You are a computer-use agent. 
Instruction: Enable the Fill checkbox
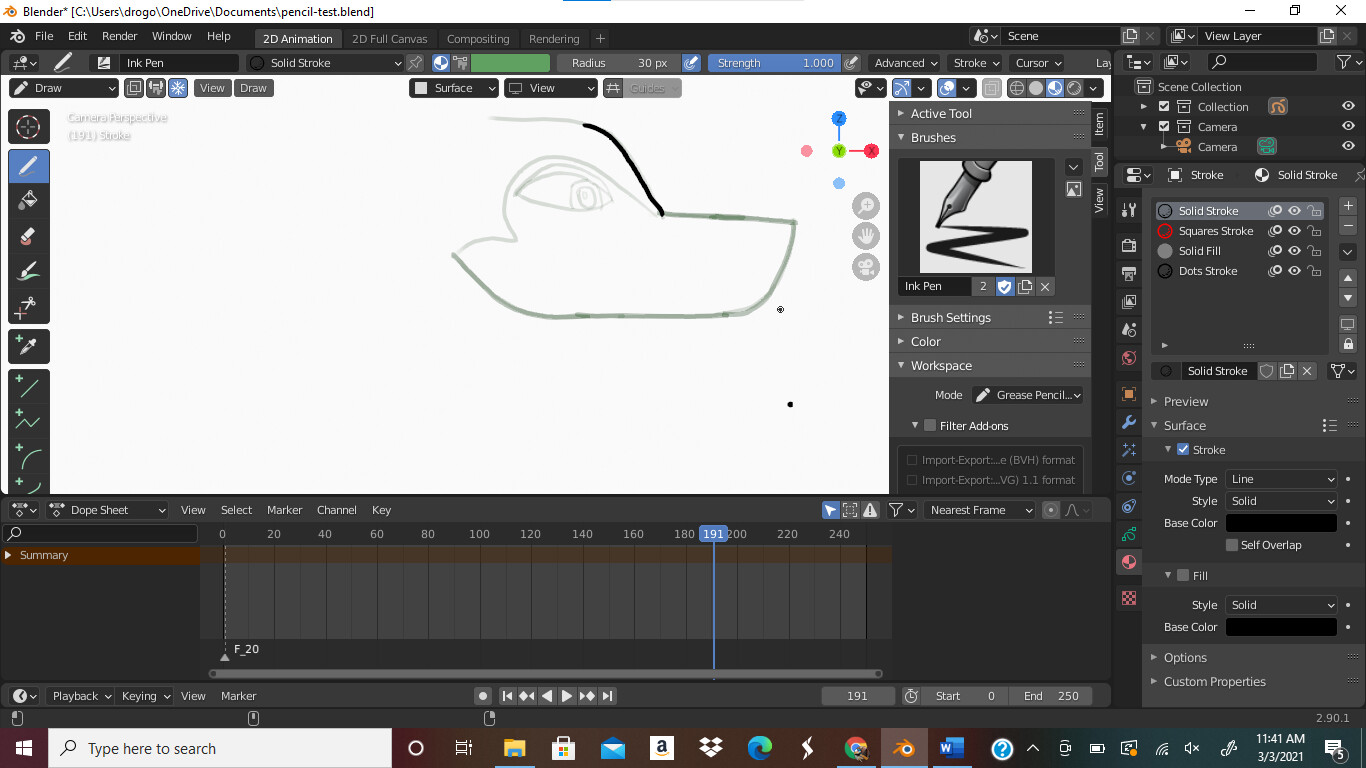coord(1183,576)
